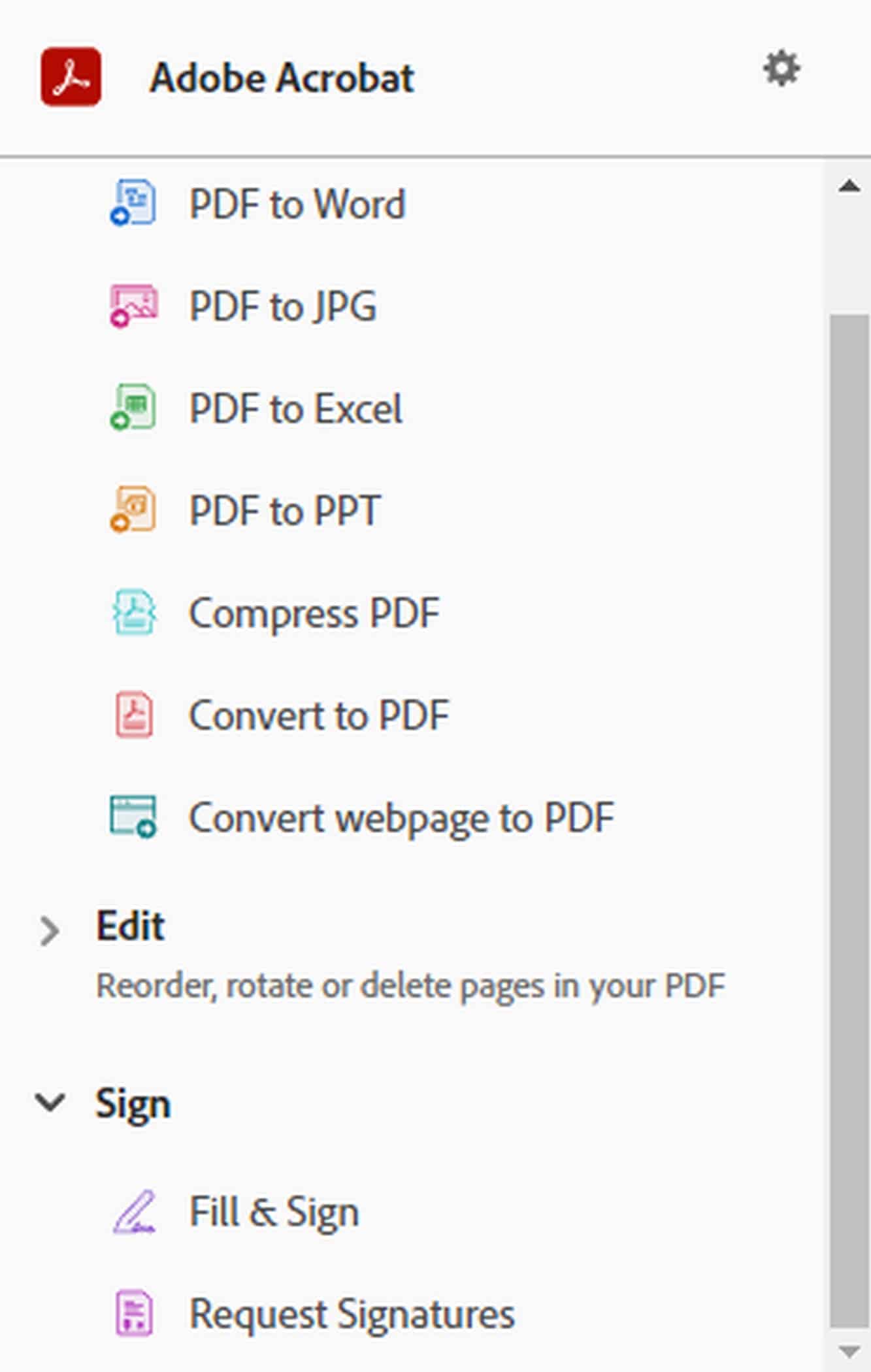Screen dimensions: 871x1372
Task: Click the PDF to Word icon
Action: click(133, 203)
